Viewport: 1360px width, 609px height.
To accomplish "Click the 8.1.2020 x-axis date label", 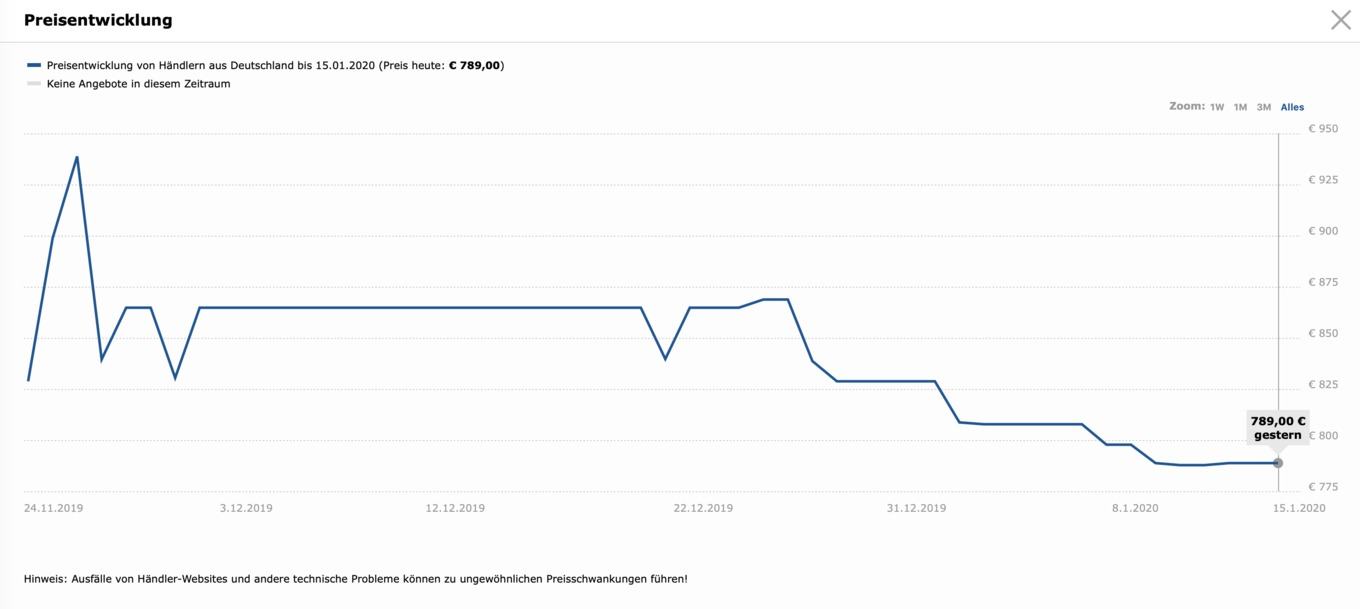I will coord(1135,508).
